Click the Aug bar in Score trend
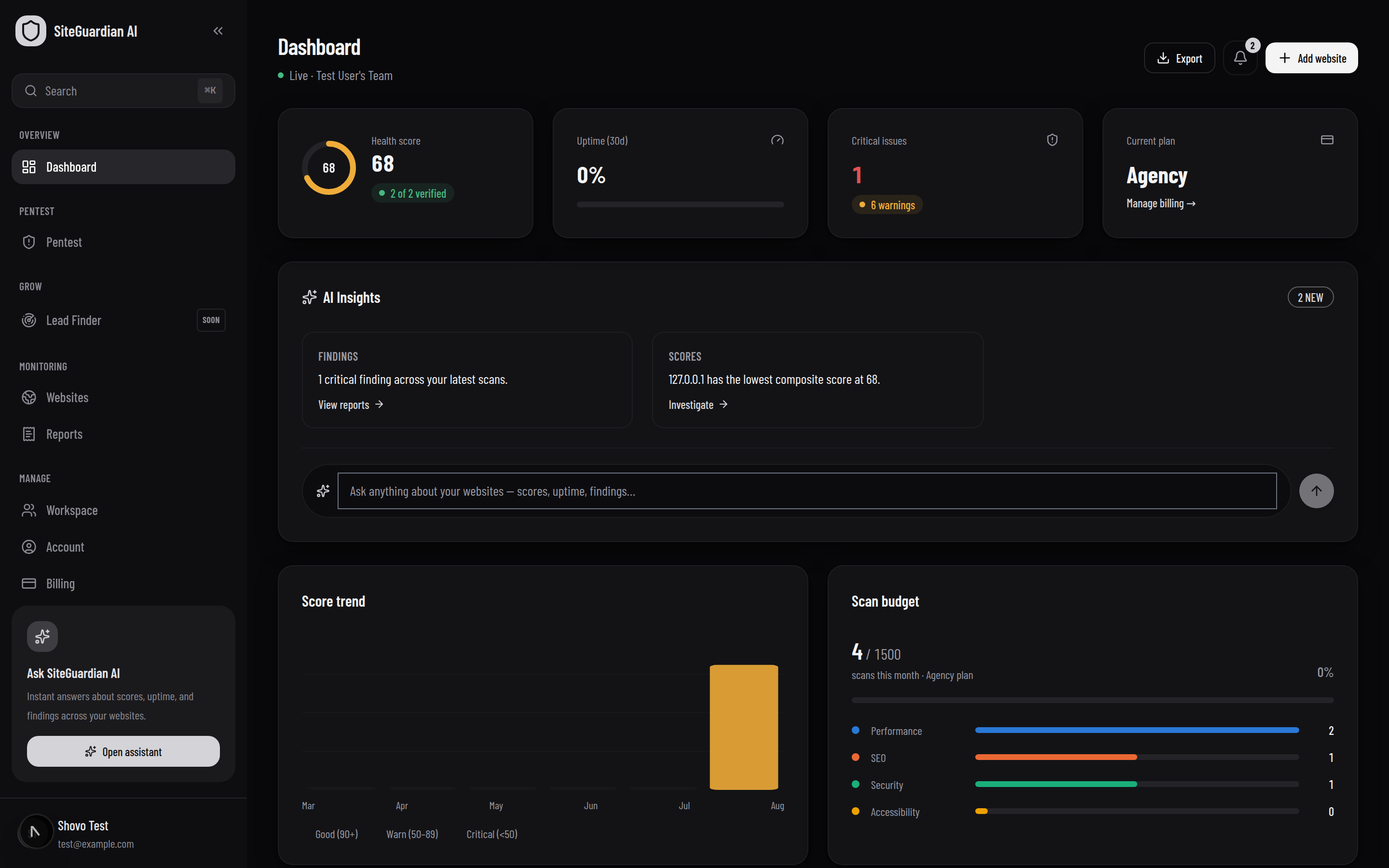 tap(744, 727)
